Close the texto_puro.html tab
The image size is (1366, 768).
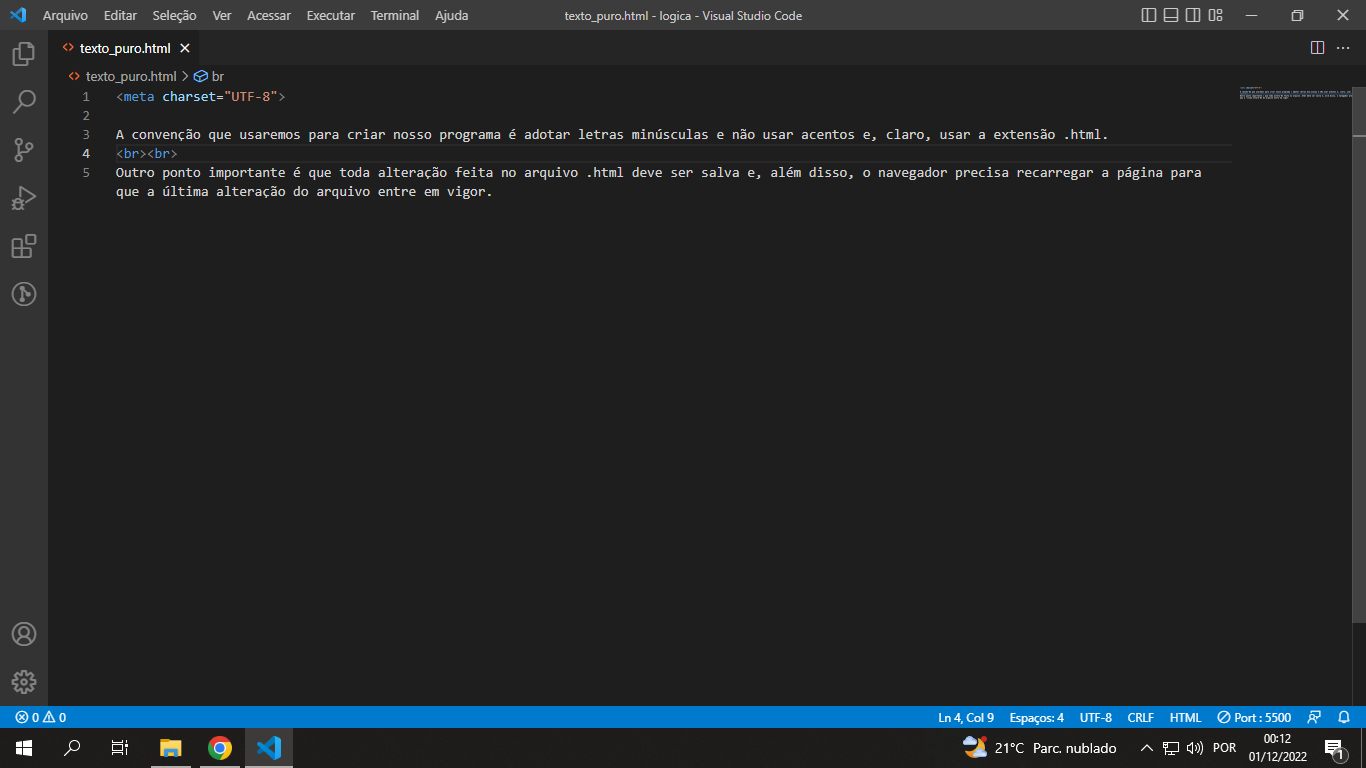(x=185, y=48)
